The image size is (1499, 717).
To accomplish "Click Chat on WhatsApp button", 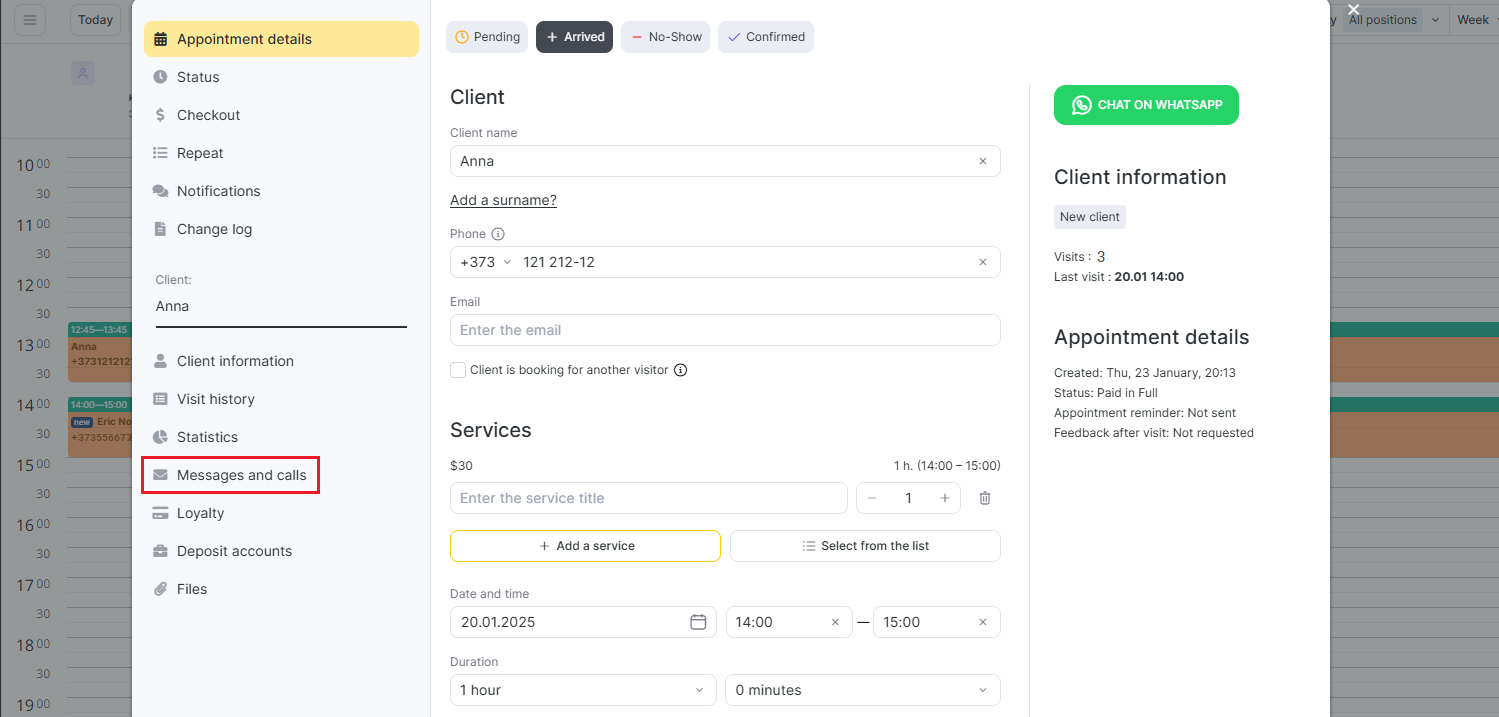I will point(1146,105).
